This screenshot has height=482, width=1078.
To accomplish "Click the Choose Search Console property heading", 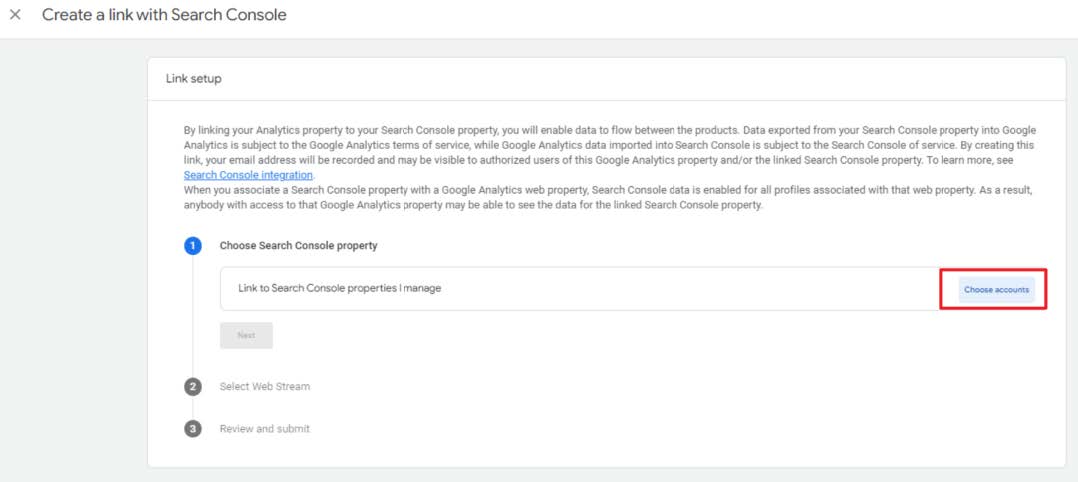I will pos(298,245).
